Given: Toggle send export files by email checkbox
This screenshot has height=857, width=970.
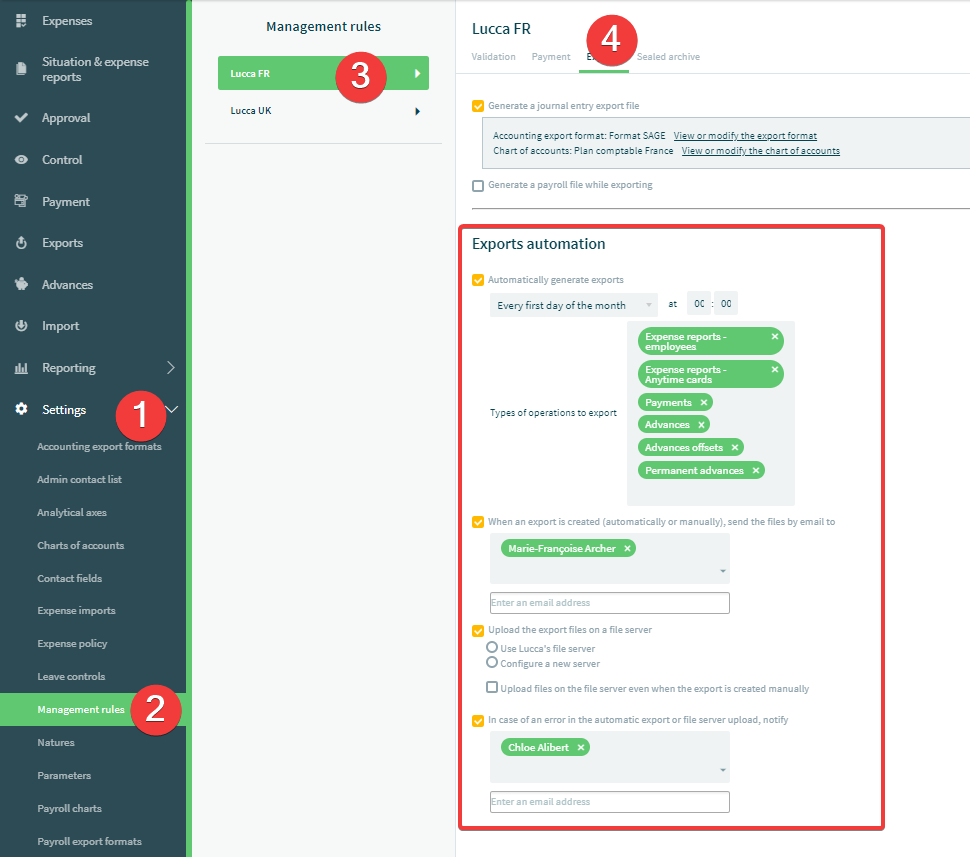Looking at the screenshot, I should tap(478, 522).
